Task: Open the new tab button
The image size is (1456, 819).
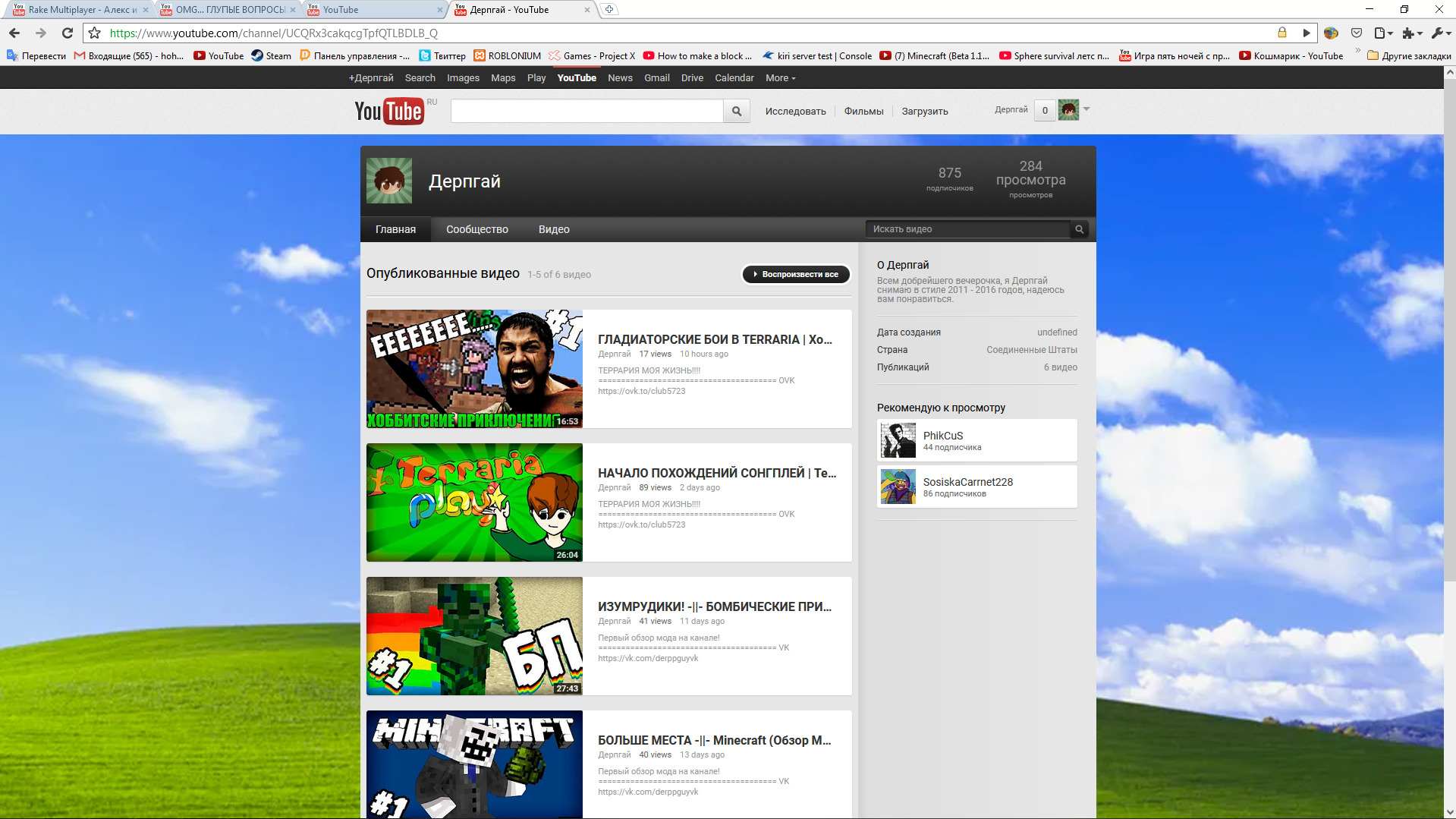Action: pyautogui.click(x=609, y=10)
